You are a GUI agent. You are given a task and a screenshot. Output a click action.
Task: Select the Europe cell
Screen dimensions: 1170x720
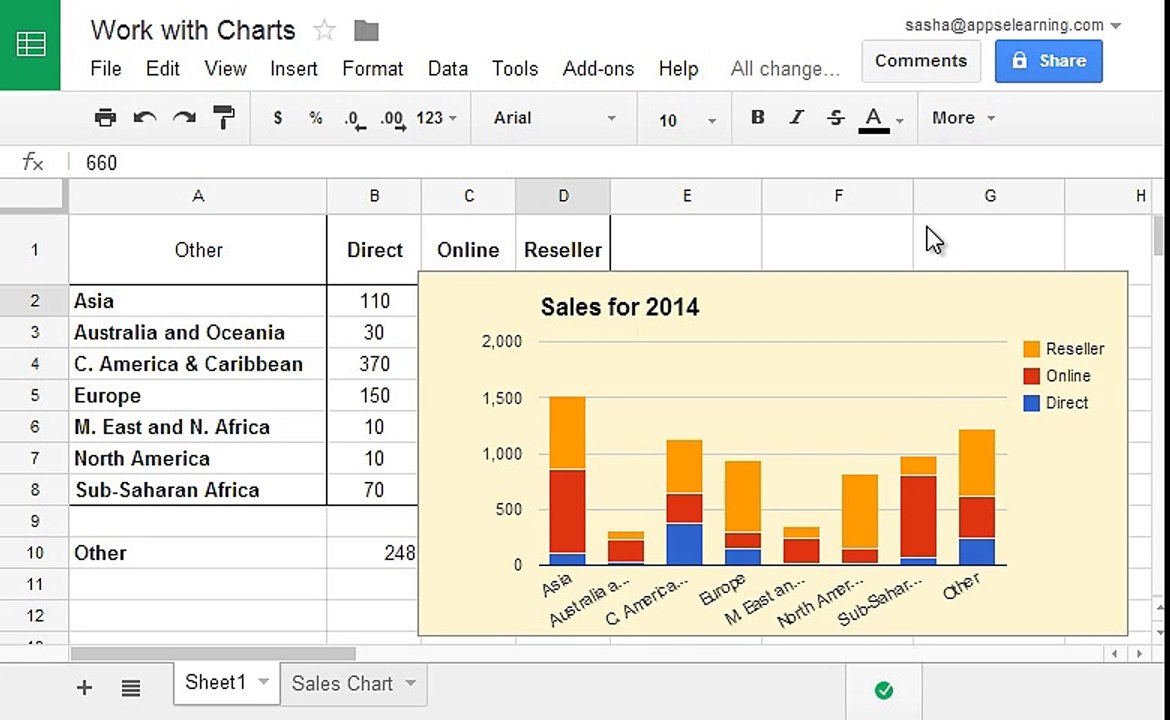click(x=198, y=395)
